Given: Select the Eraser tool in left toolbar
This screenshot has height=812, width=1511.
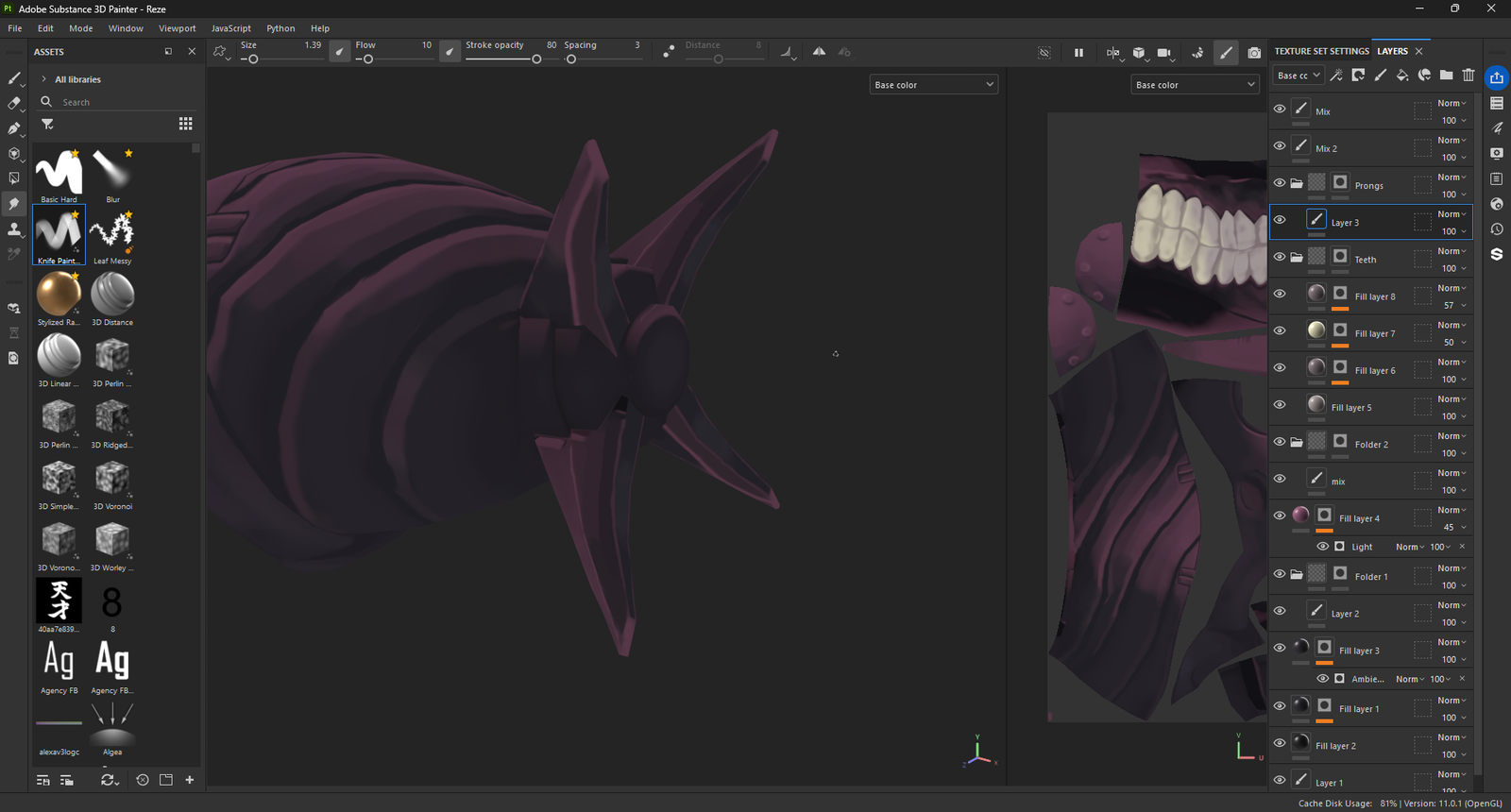Looking at the screenshot, I should (x=13, y=103).
